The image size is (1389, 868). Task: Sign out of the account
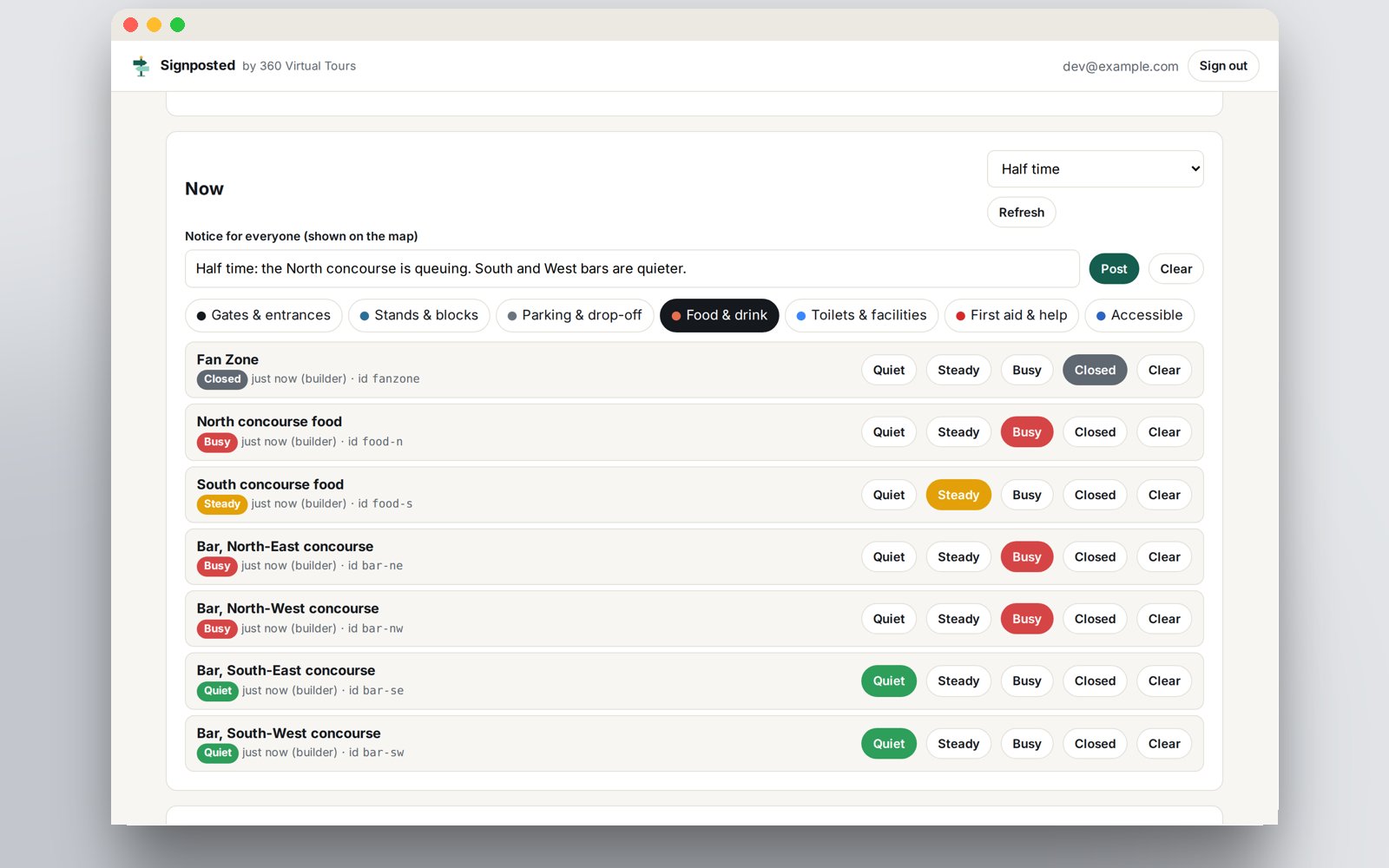[x=1222, y=66]
